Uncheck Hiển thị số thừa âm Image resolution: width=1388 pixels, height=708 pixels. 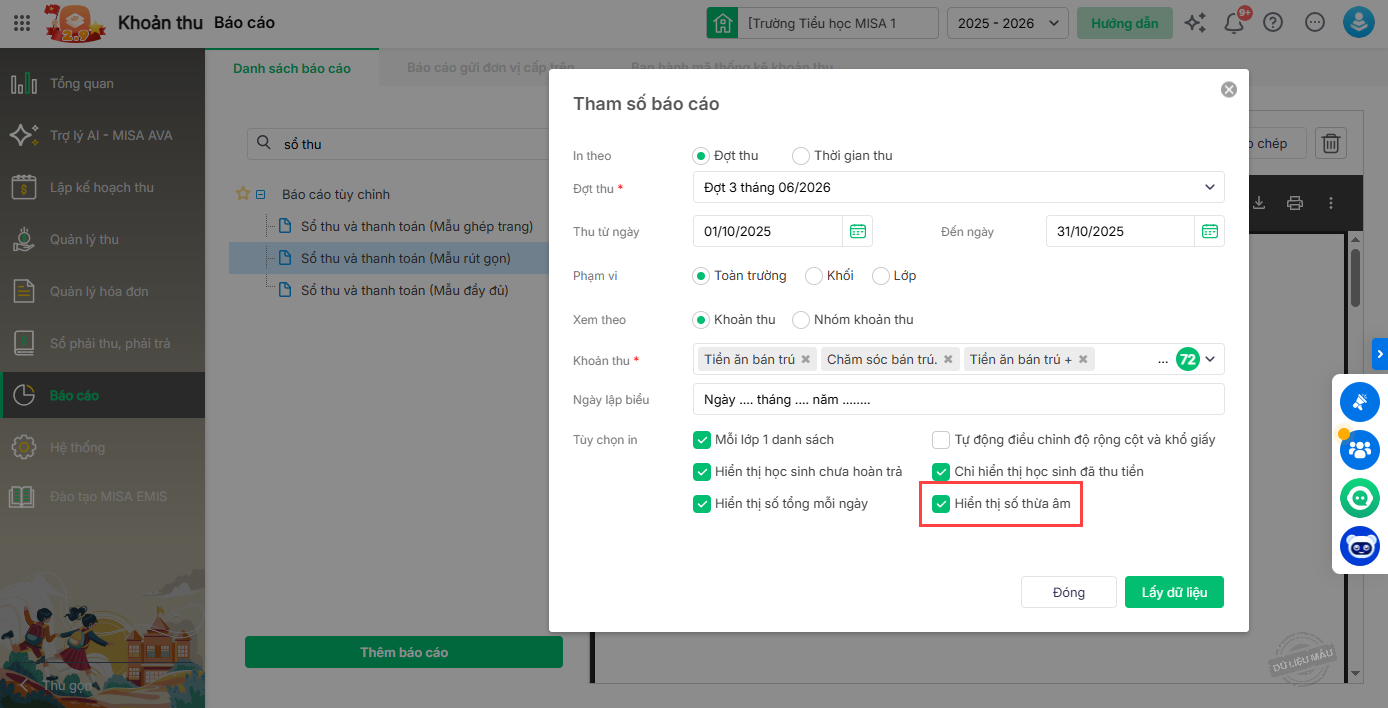pyautogui.click(x=941, y=504)
